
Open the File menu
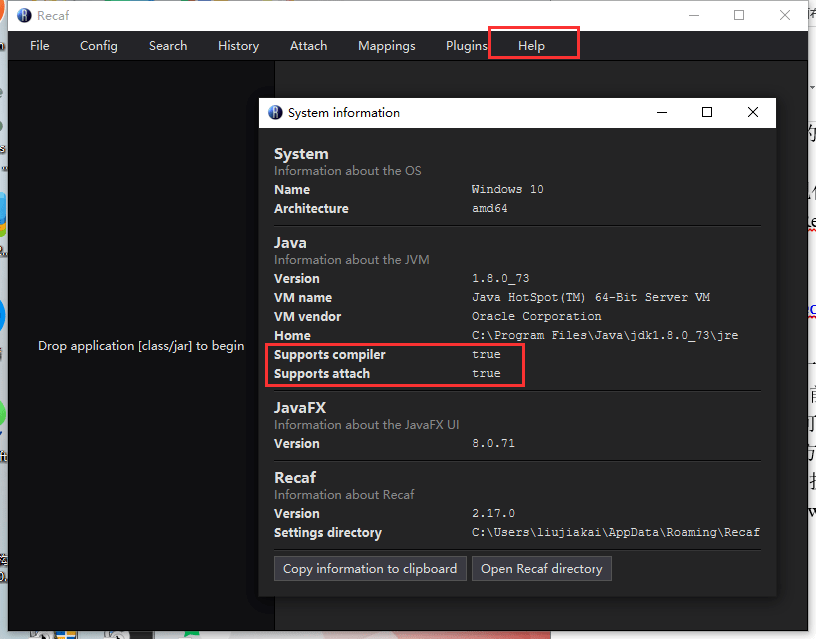point(39,46)
